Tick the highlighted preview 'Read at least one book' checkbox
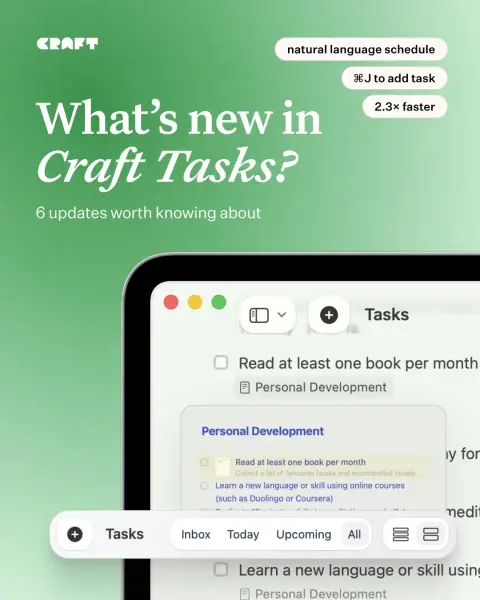This screenshot has height=600, width=480. 204,462
